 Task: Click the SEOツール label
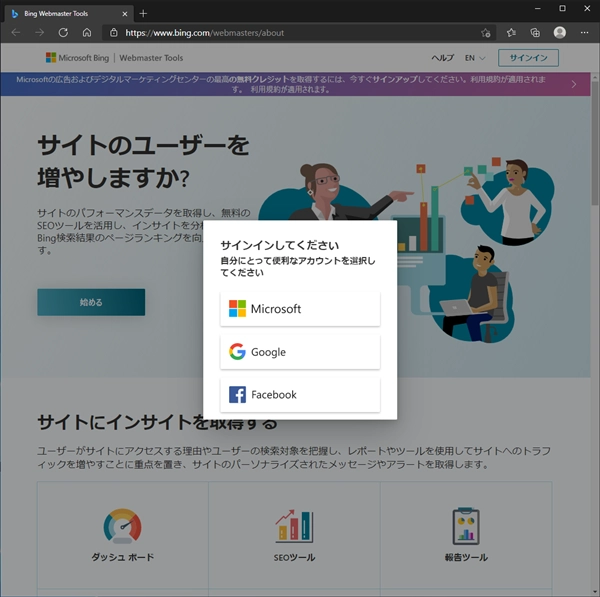tap(294, 557)
